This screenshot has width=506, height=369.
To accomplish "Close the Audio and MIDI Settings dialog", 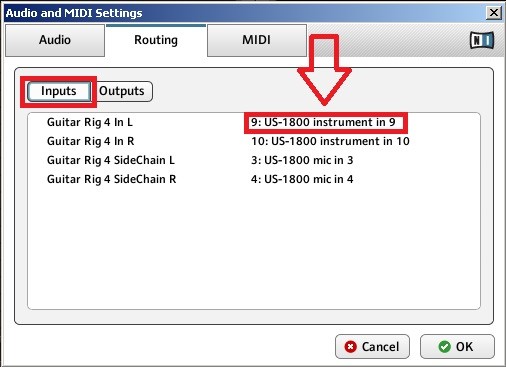I will pyautogui.click(x=494, y=13).
